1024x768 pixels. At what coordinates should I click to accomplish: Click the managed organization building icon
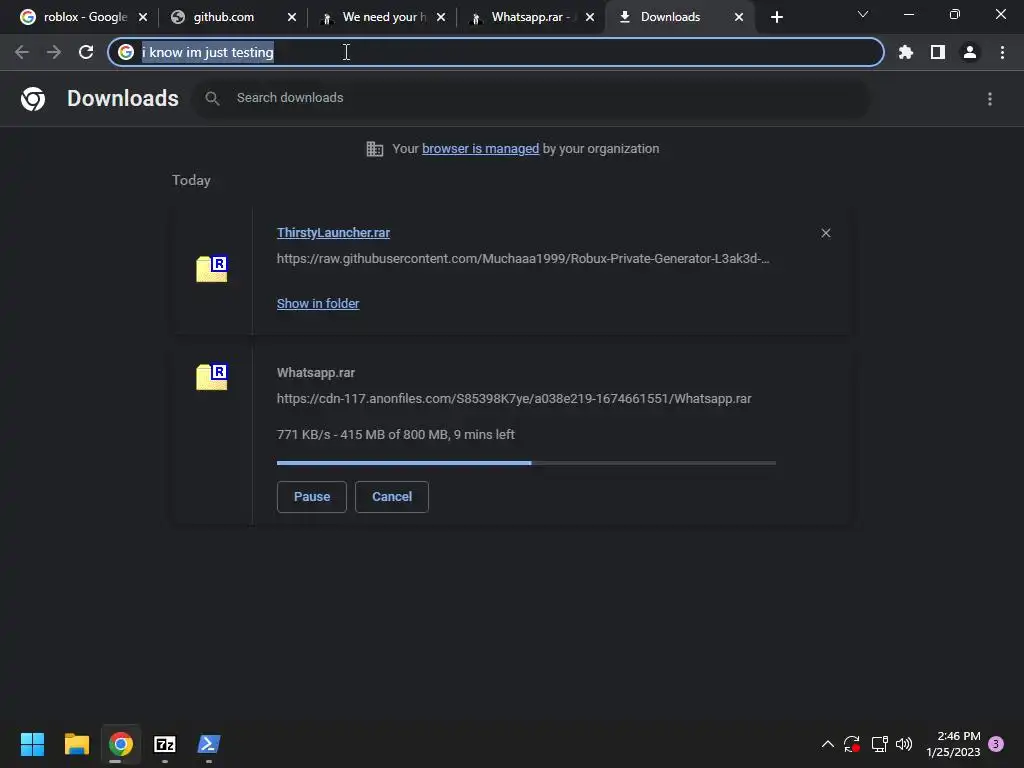374,149
